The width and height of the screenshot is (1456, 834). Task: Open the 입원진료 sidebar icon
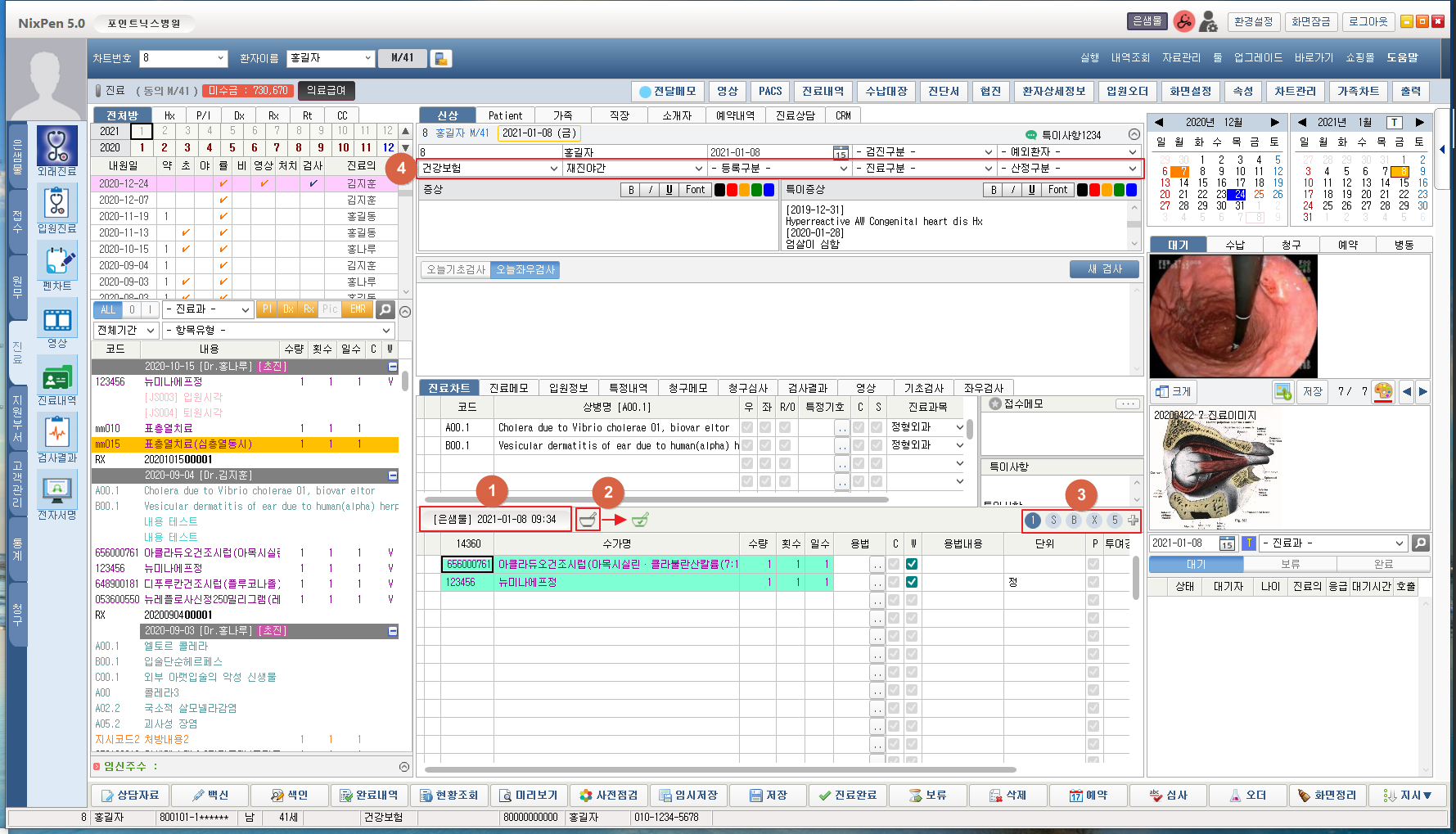pos(56,204)
